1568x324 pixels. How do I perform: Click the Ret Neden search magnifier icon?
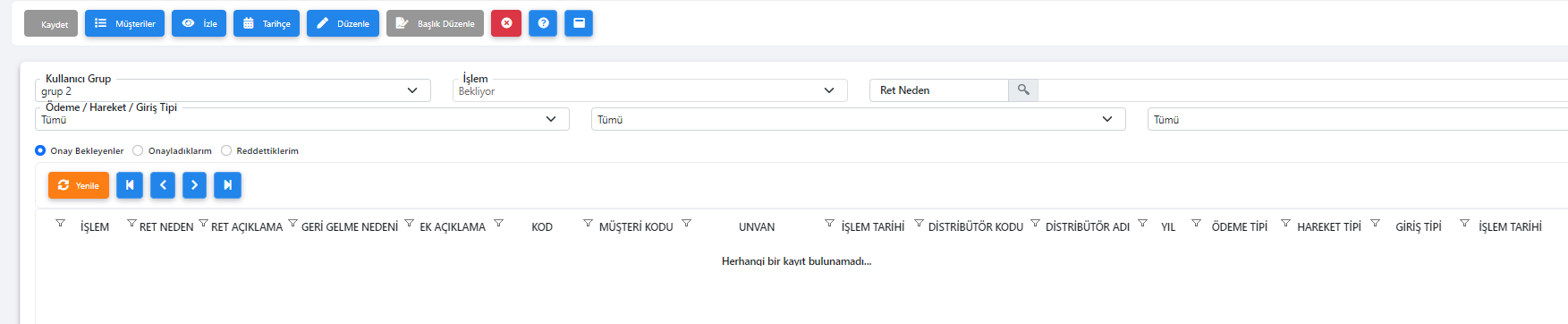pos(1023,90)
